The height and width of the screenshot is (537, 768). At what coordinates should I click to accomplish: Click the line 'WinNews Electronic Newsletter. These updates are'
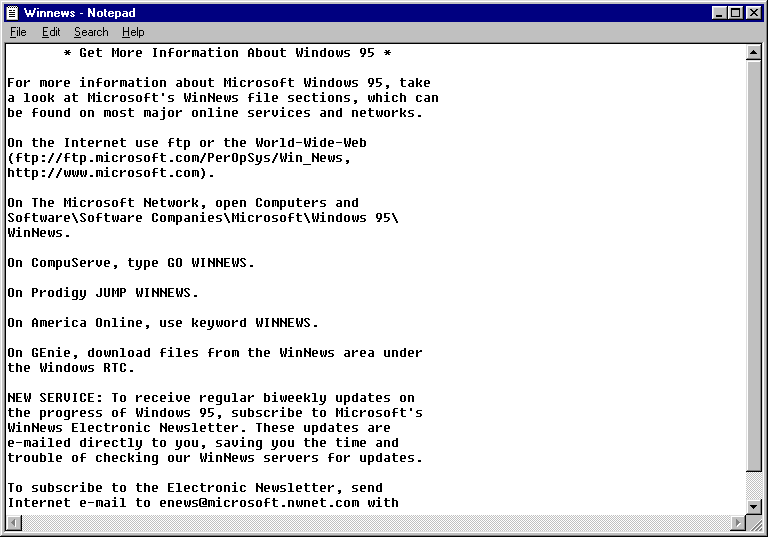coord(199,428)
